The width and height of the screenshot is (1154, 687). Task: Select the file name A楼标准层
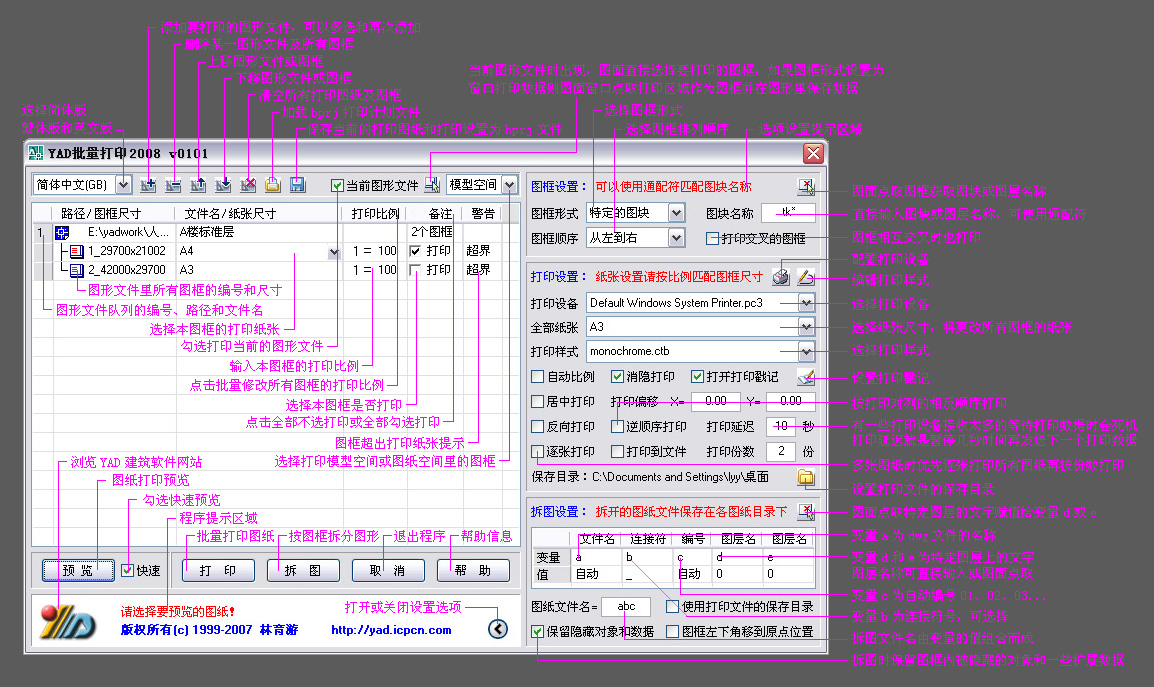(x=207, y=232)
